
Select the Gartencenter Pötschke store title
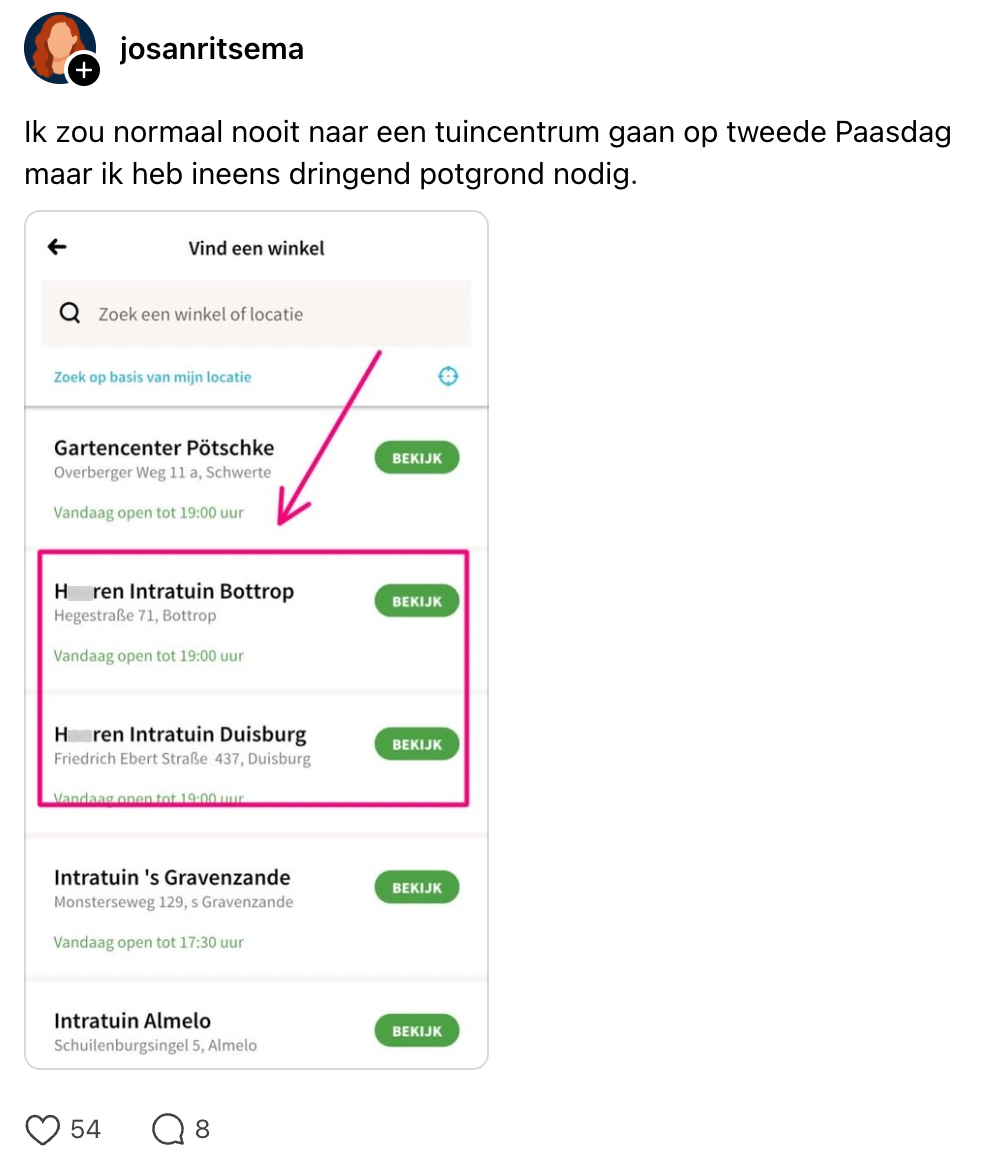[x=164, y=447]
